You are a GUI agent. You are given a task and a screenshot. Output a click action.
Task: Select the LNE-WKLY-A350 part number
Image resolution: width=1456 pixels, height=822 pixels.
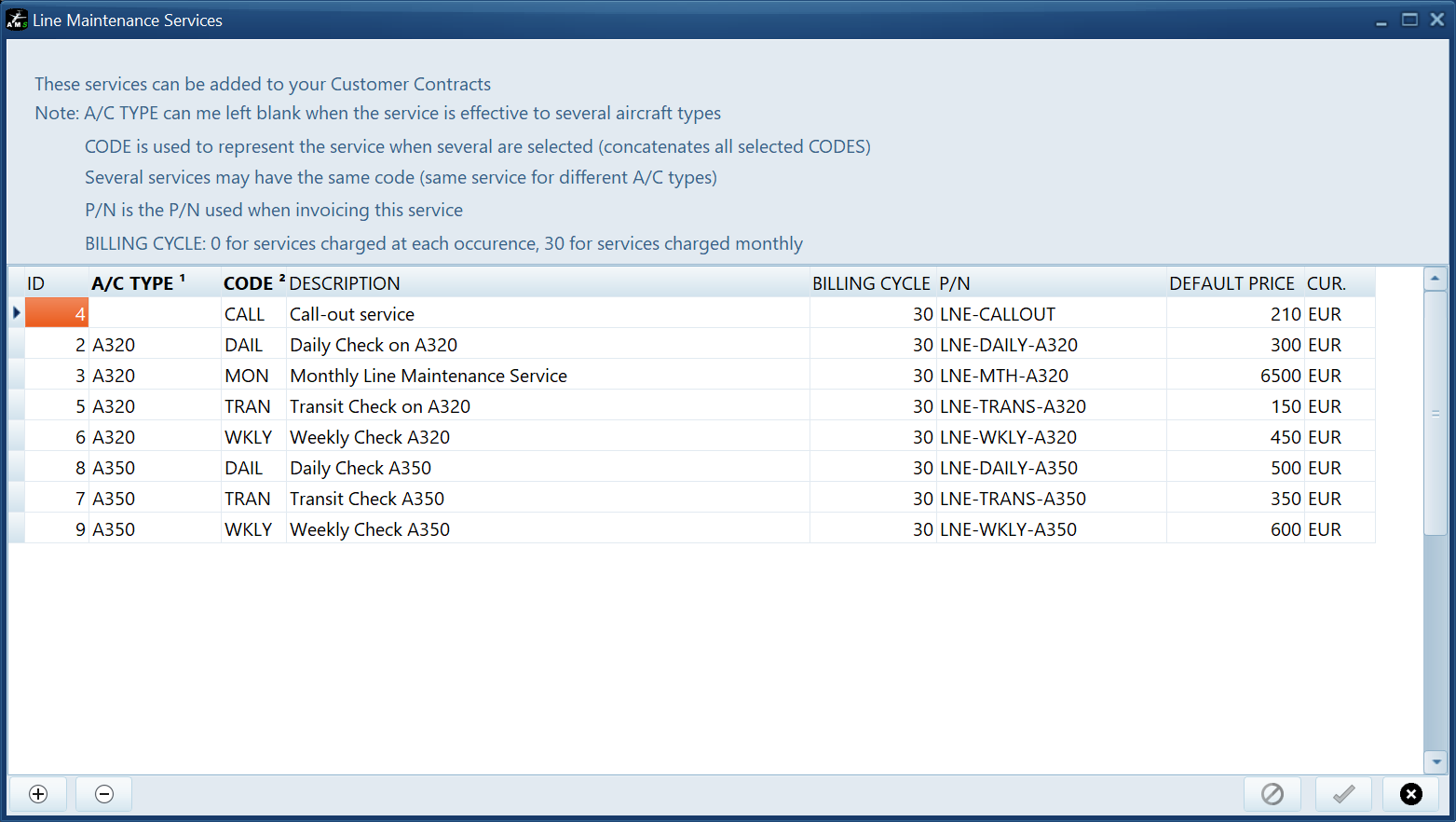[x=1051, y=529]
